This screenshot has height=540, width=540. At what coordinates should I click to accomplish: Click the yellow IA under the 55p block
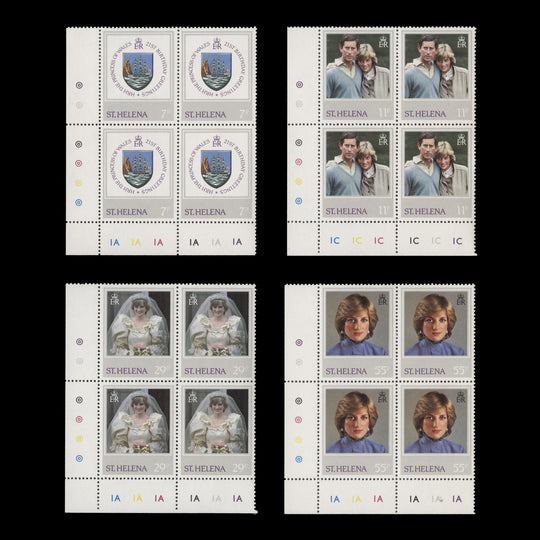(356, 499)
